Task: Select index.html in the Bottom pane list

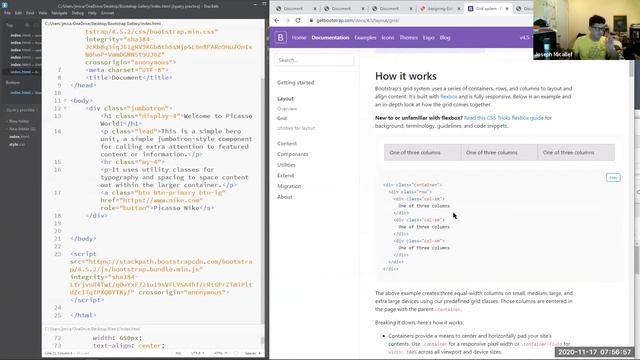Action: pos(21,93)
